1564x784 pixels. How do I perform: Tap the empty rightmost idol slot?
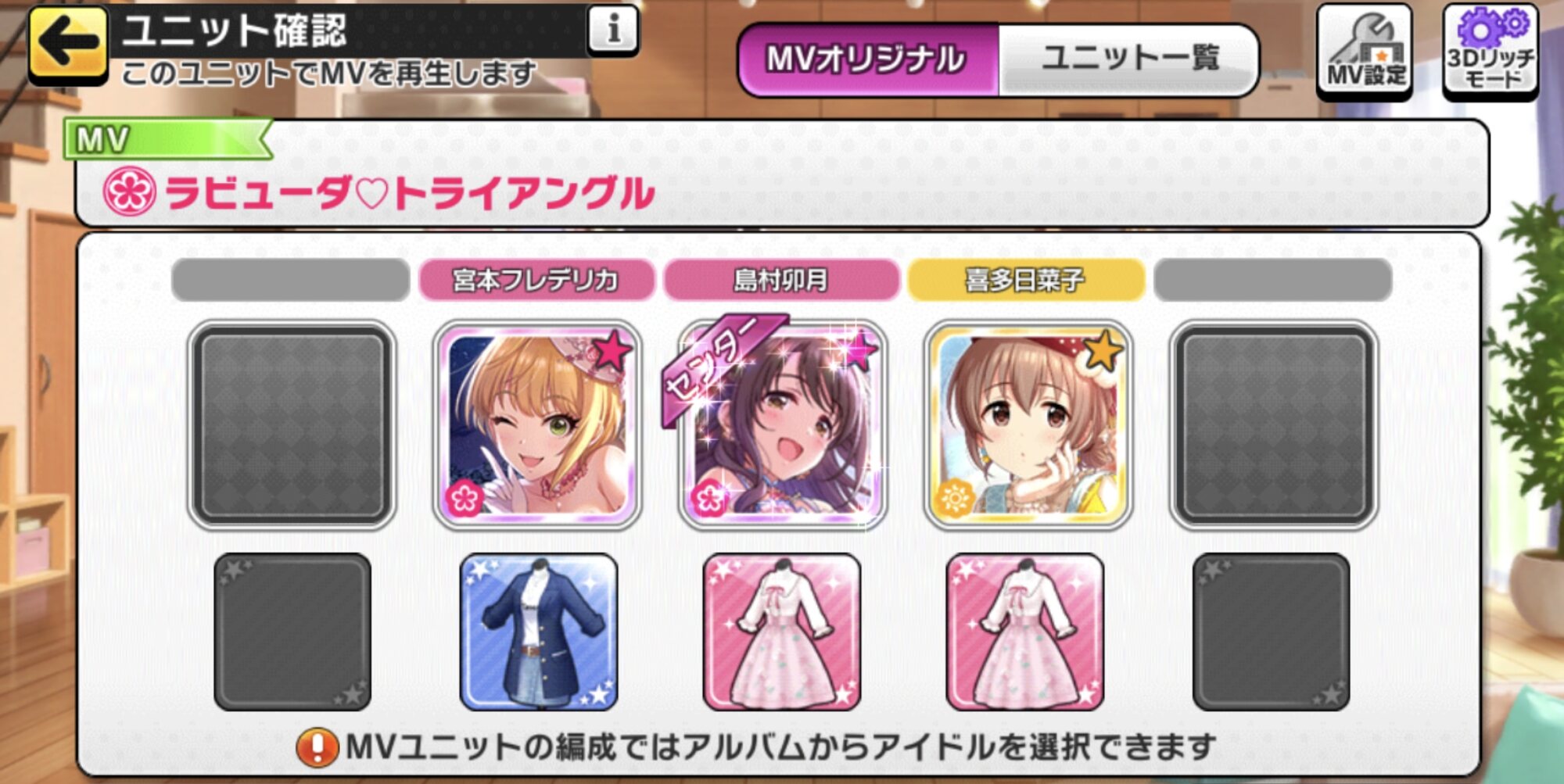pos(1273,425)
